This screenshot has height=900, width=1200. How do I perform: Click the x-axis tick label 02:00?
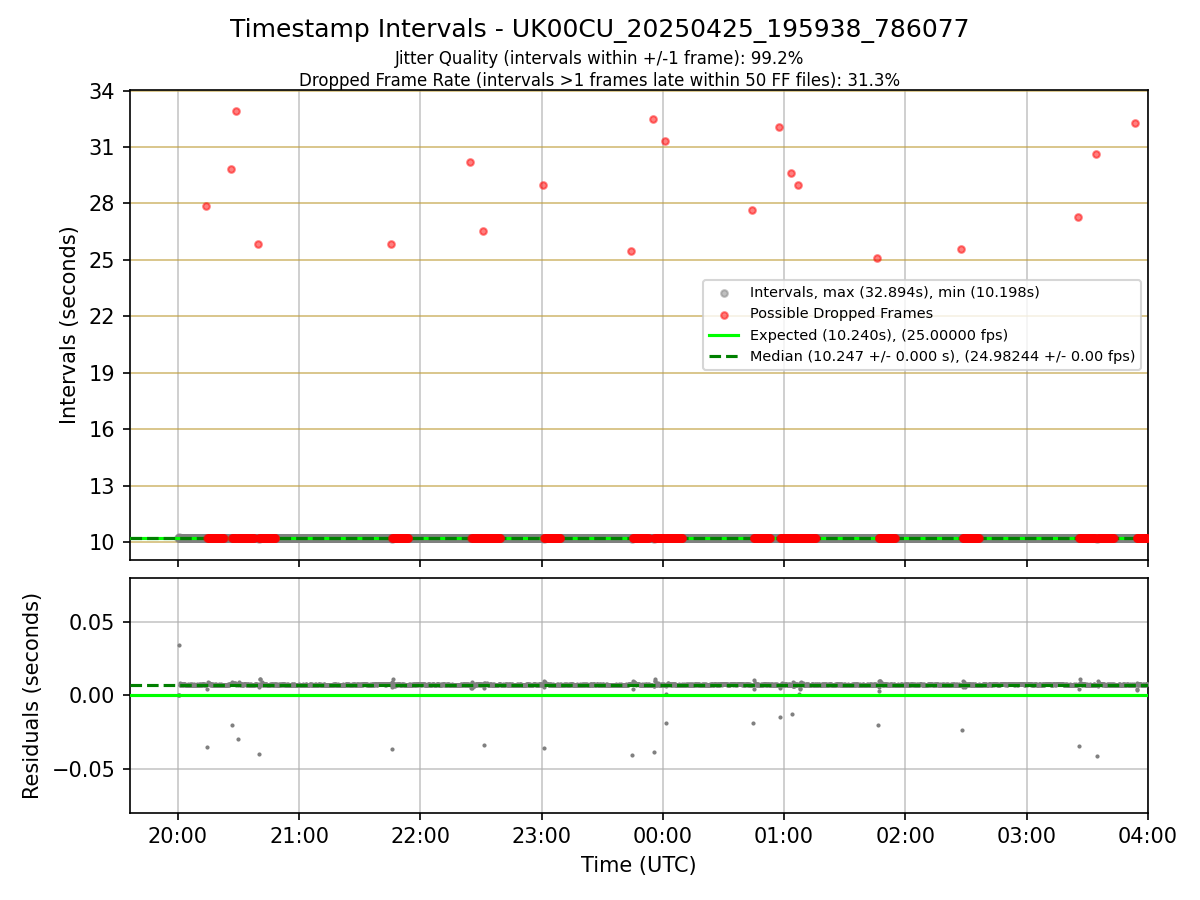pyautogui.click(x=905, y=835)
